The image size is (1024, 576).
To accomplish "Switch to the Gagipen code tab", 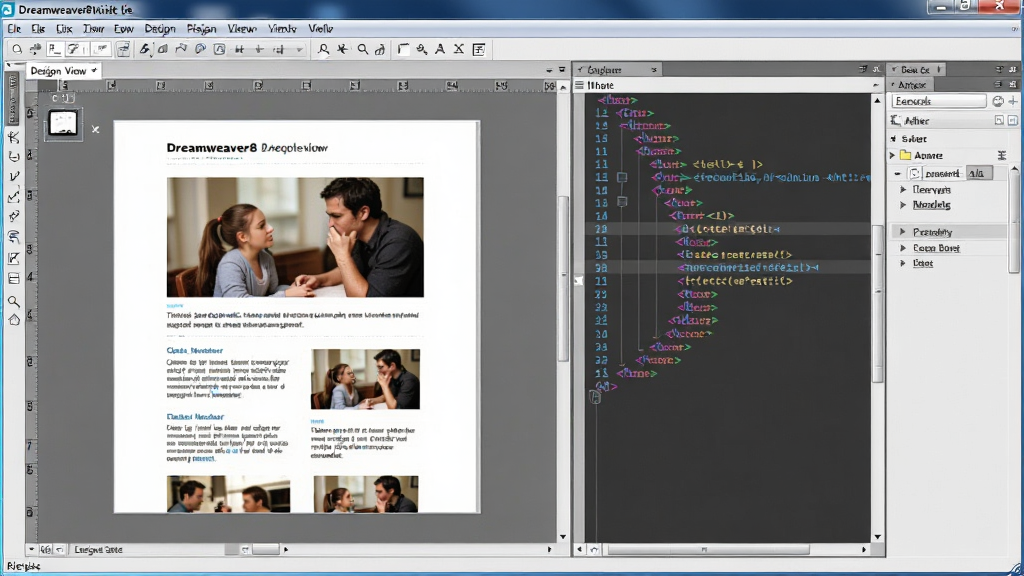I will 617,69.
